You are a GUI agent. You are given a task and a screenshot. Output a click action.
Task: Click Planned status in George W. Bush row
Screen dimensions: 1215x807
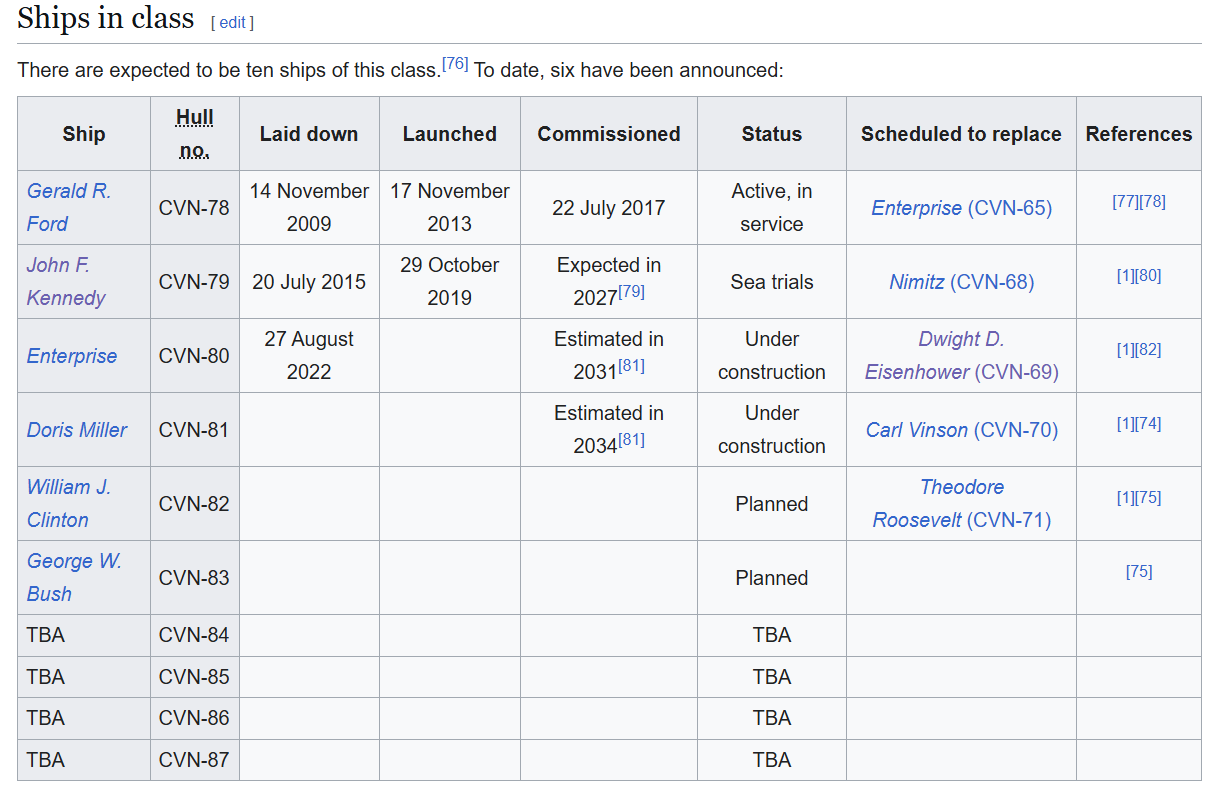(772, 578)
